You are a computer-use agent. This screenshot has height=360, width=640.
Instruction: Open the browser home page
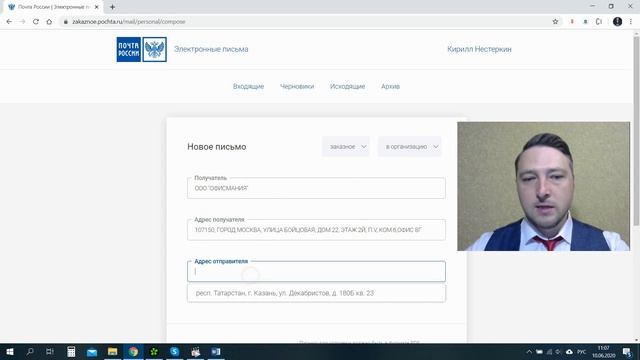point(49,22)
